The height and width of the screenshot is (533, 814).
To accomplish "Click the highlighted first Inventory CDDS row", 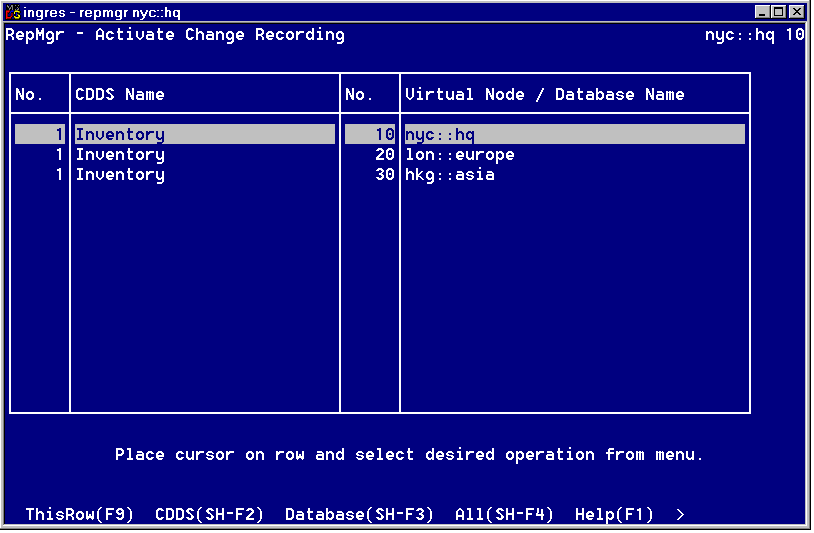I will 120,134.
